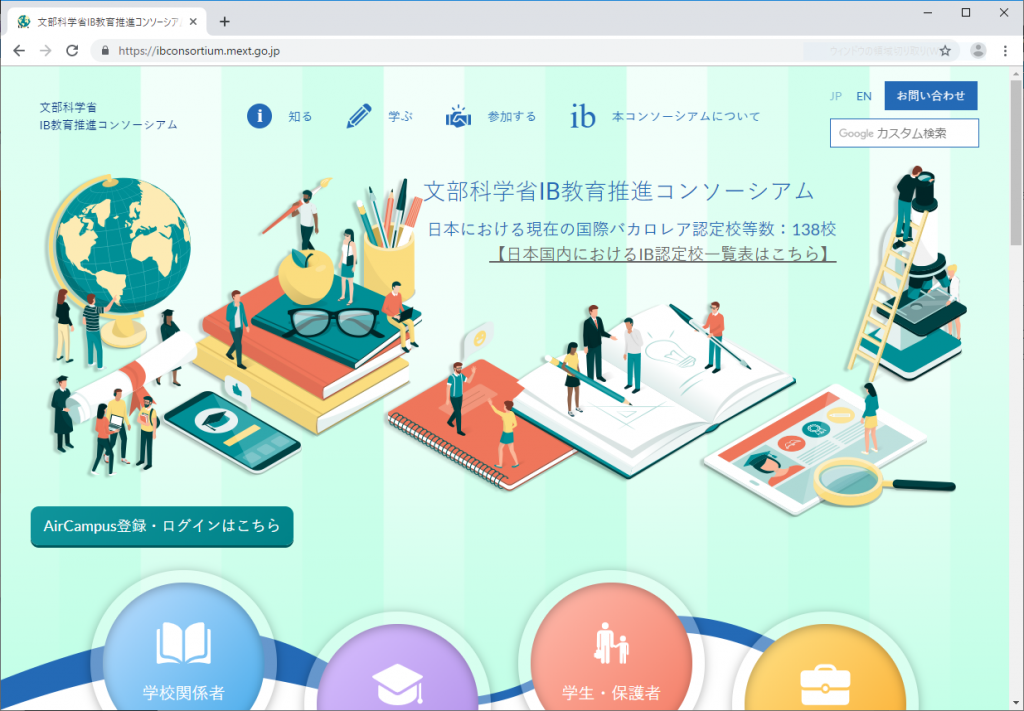Click the blue info circle icon for 知る

pyautogui.click(x=259, y=116)
